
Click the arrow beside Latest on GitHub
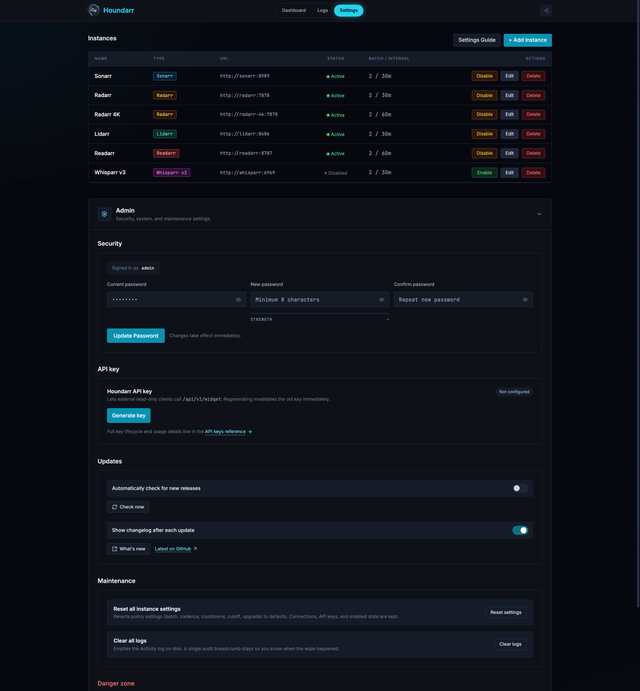[195, 549]
